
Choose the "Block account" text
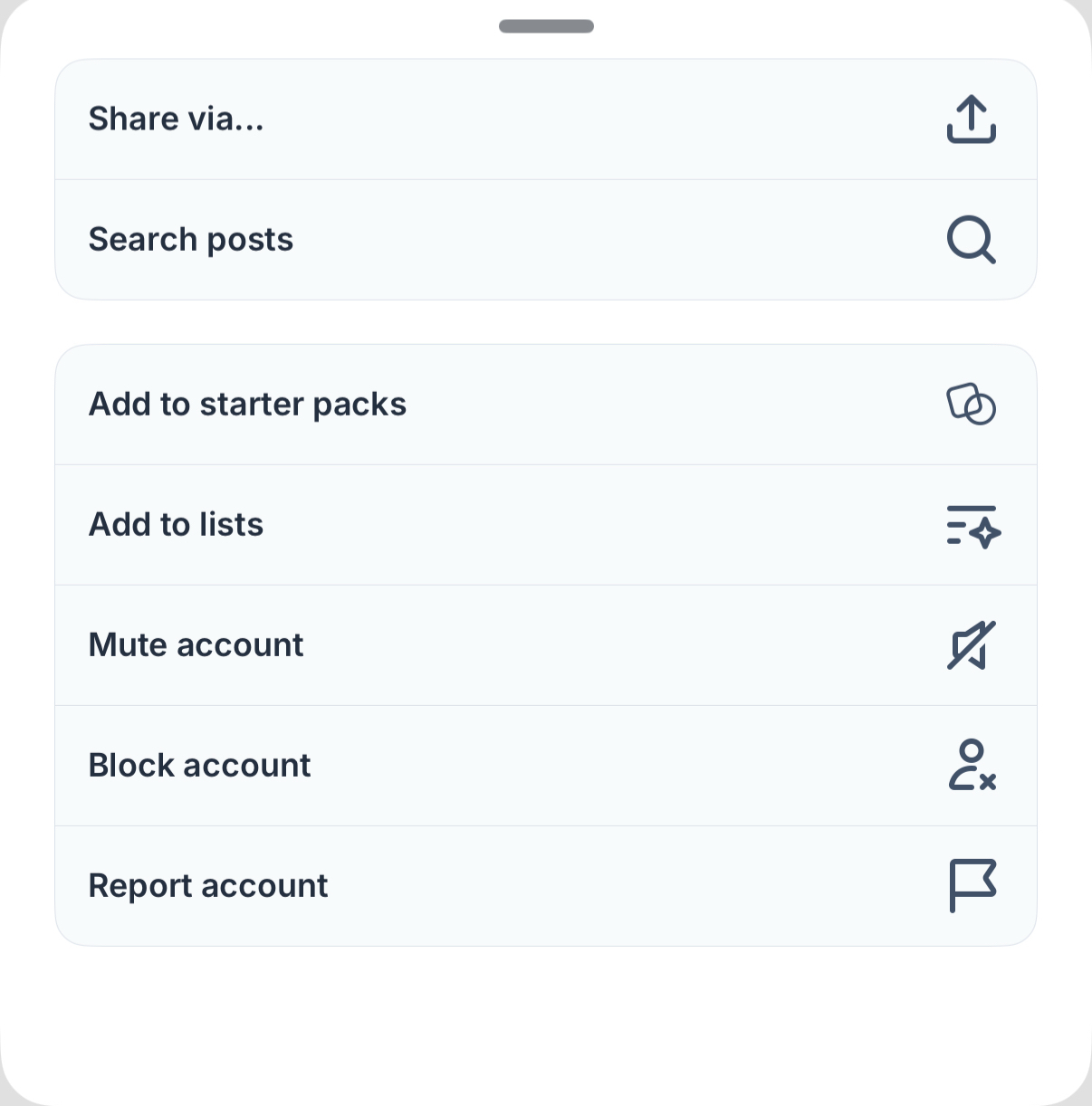coord(199,766)
